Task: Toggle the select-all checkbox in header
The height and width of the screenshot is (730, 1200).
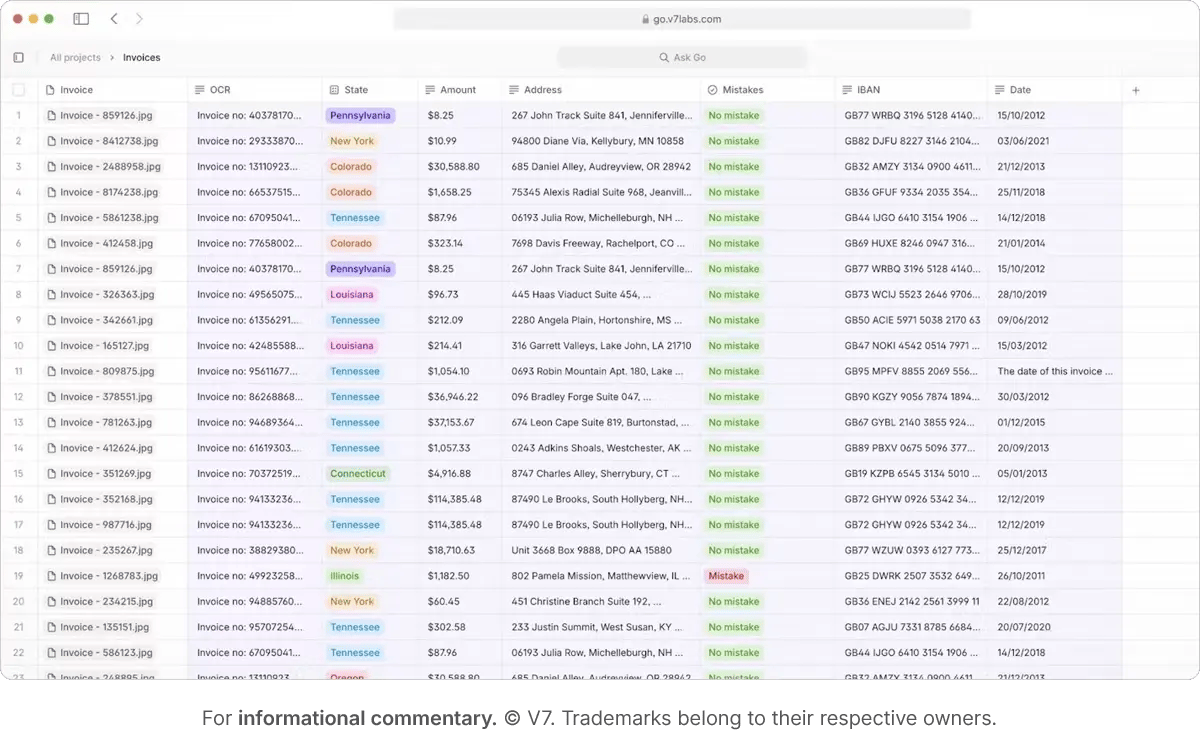Action: tap(19, 90)
